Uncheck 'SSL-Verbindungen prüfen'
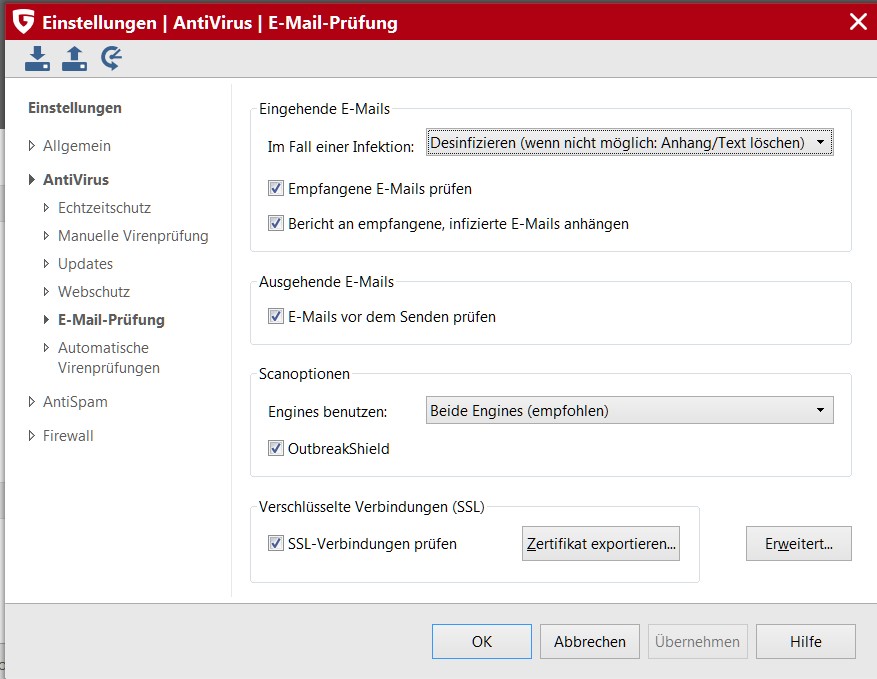Image resolution: width=877 pixels, height=679 pixels. (x=277, y=544)
